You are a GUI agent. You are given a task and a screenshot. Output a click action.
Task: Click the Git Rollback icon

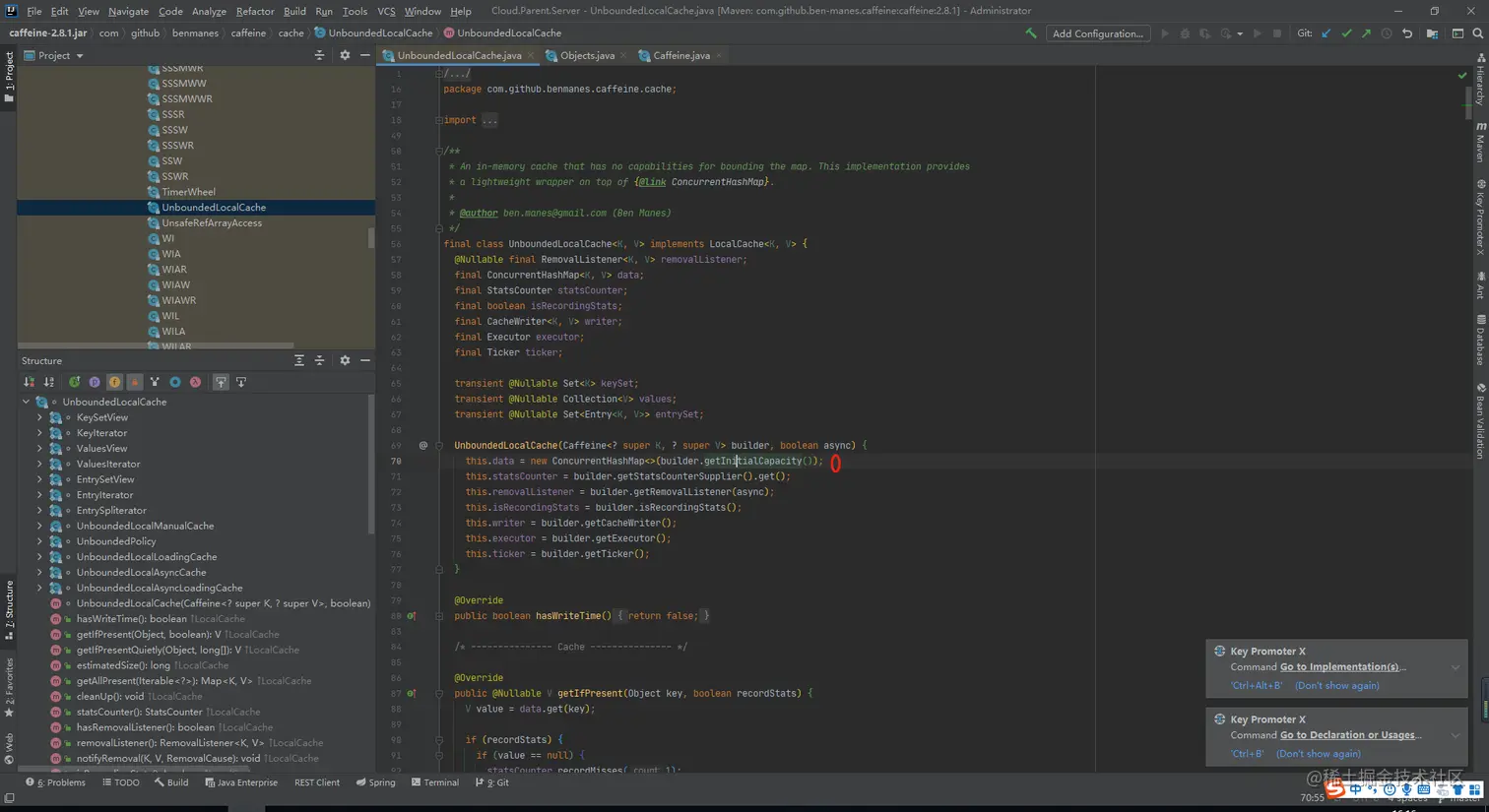pos(1407,33)
